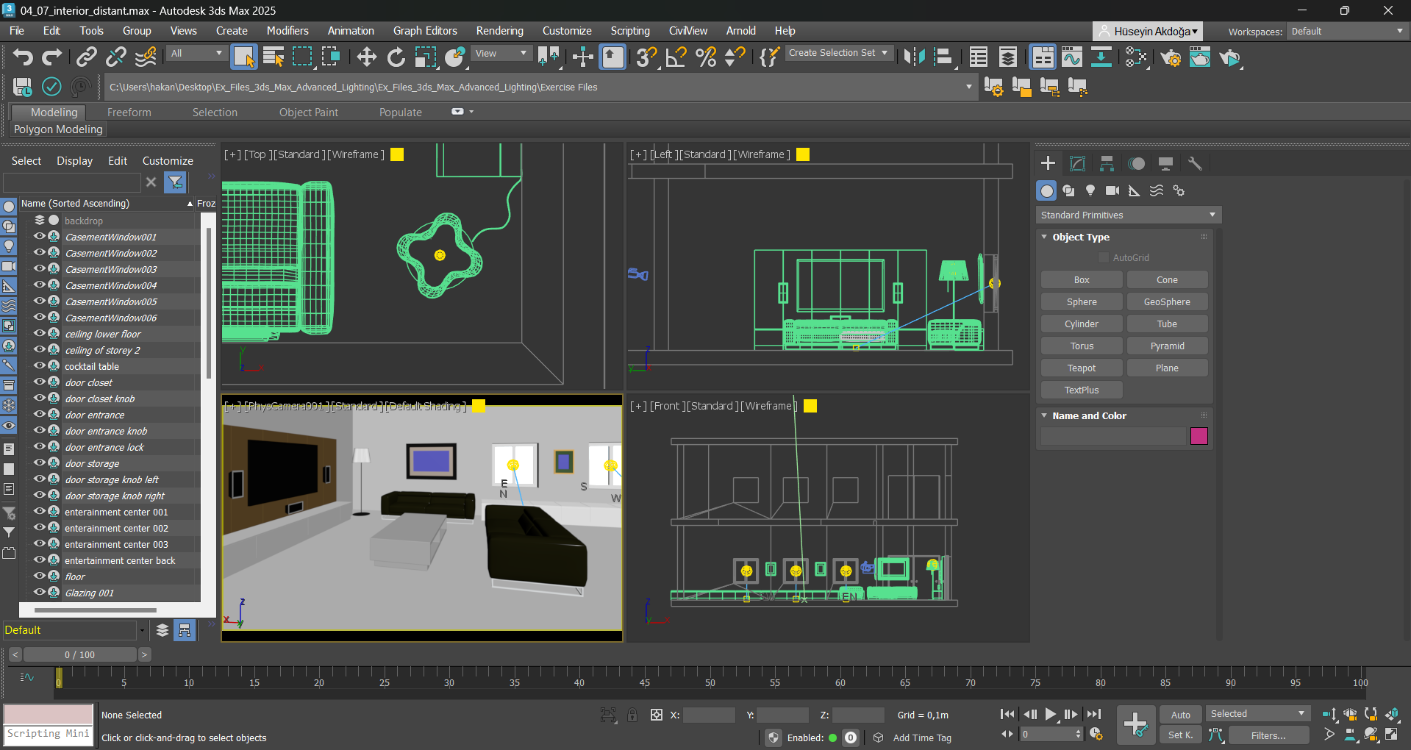Toggle the 3D Snaps icon
Image resolution: width=1411 pixels, height=750 pixels.
tap(647, 57)
